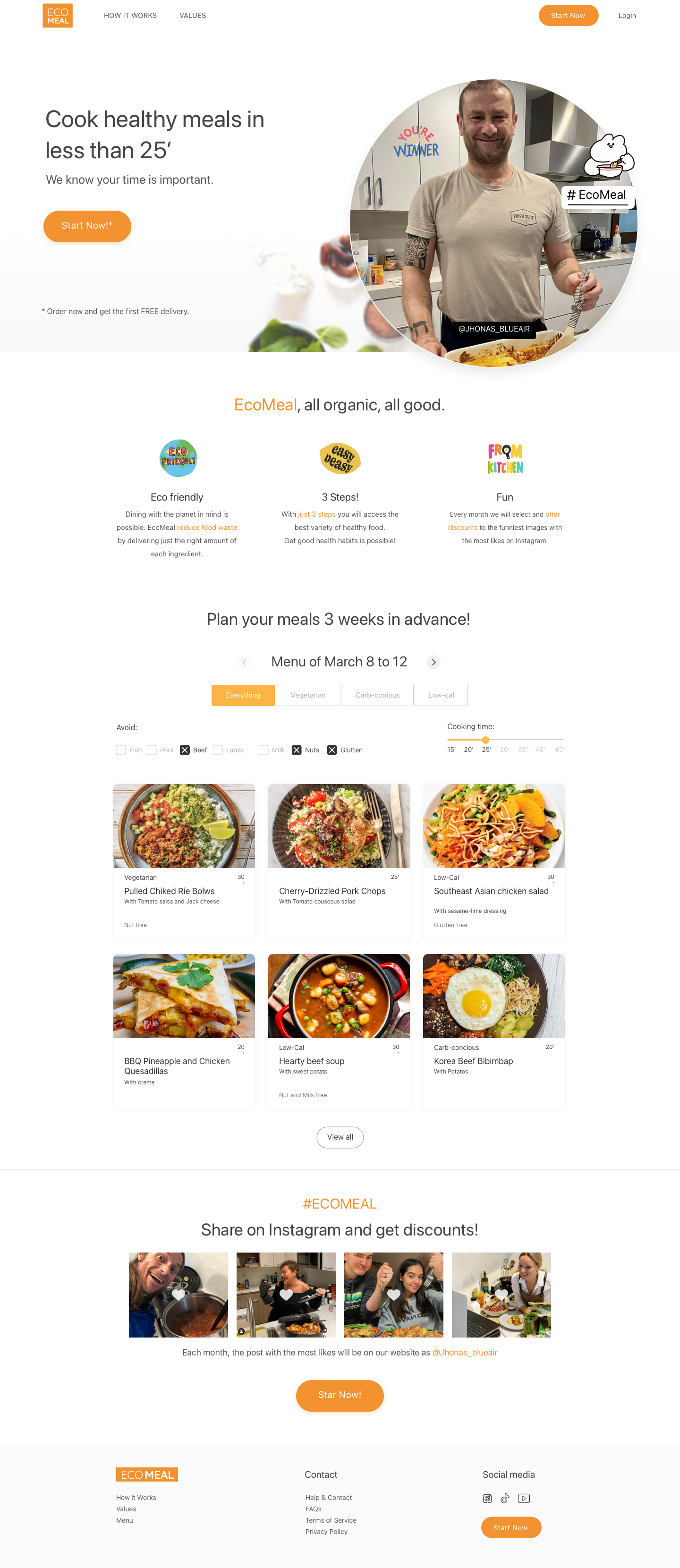
Task: Uncheck the Beef avoid checkbox
Action: click(x=185, y=750)
